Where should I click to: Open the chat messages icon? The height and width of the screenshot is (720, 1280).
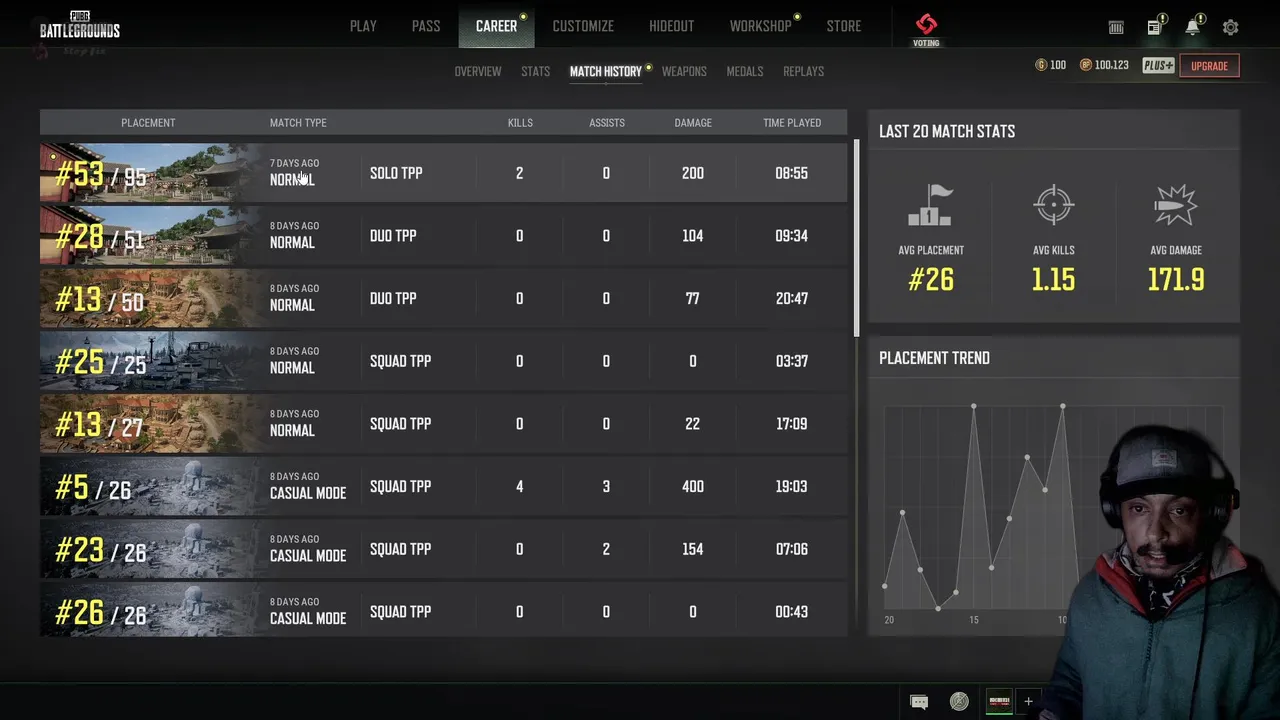pyautogui.click(x=919, y=702)
